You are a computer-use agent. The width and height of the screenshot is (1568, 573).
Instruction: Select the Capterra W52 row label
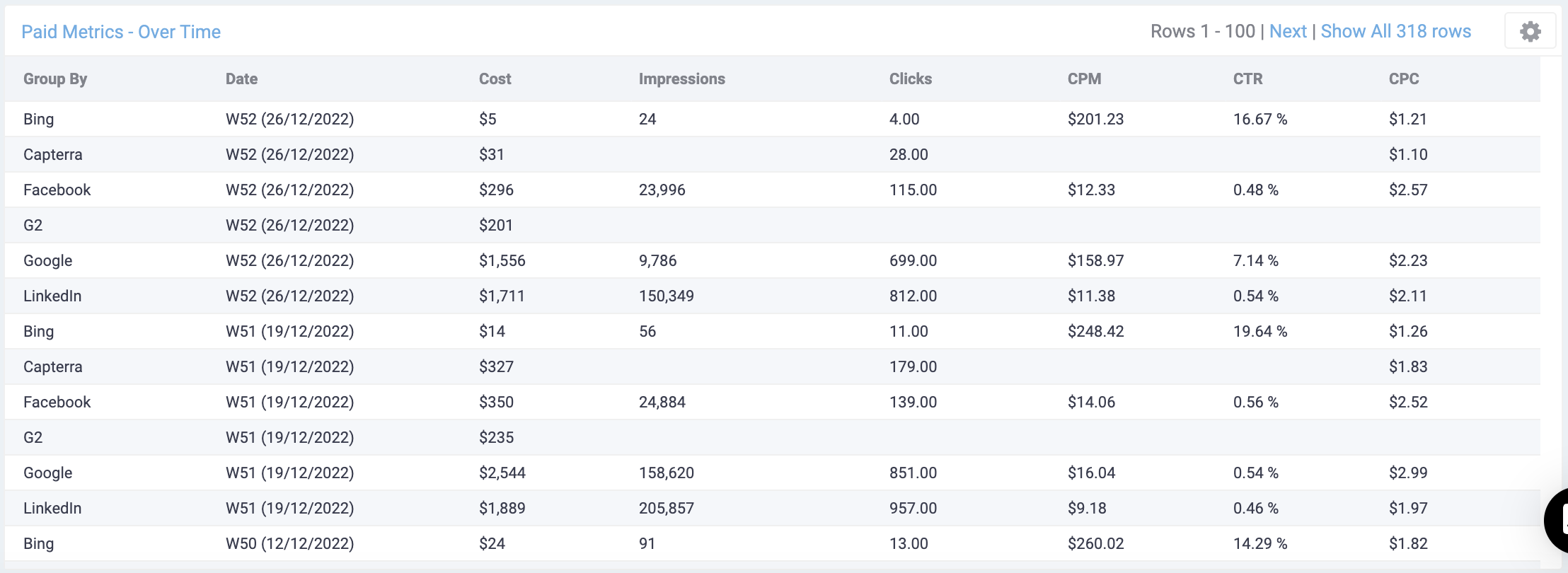53,154
